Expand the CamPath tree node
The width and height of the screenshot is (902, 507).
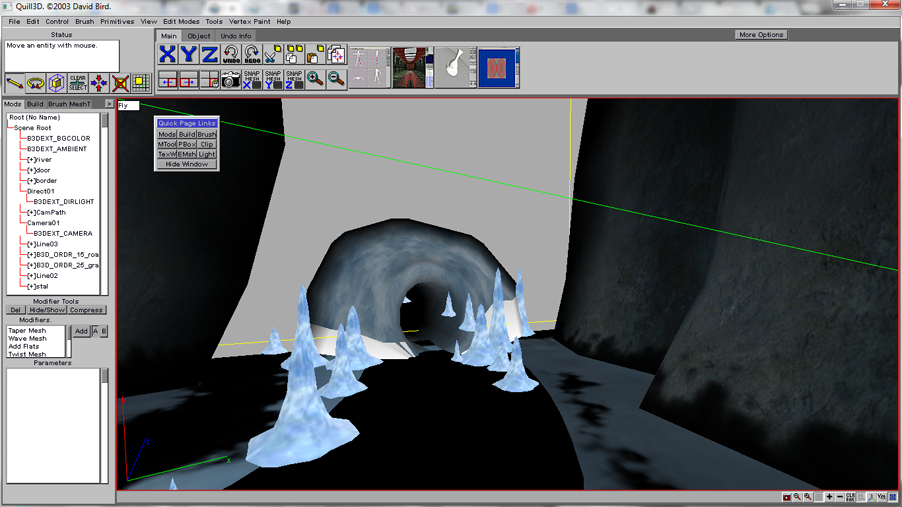(x=32, y=212)
